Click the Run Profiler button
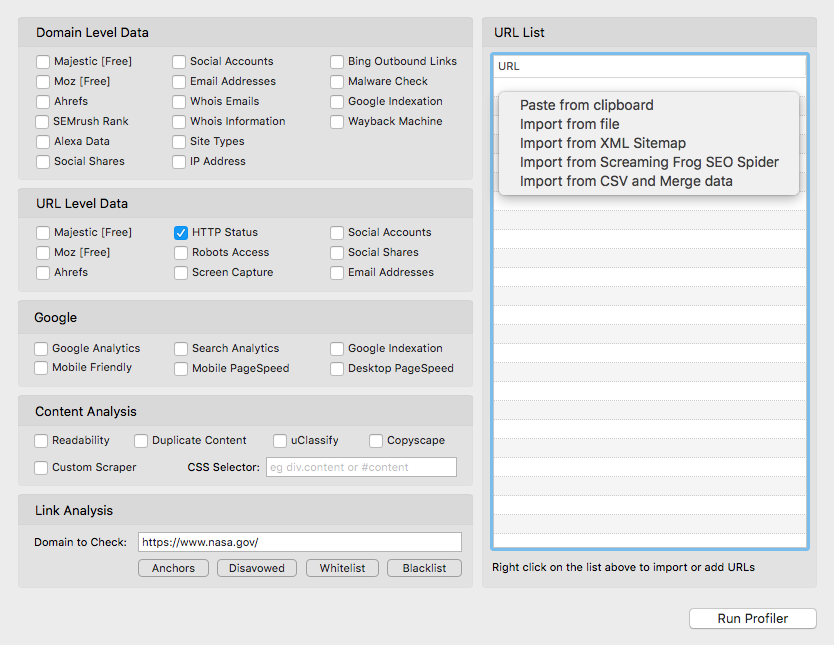Viewport: 834px width, 645px height. 752,618
